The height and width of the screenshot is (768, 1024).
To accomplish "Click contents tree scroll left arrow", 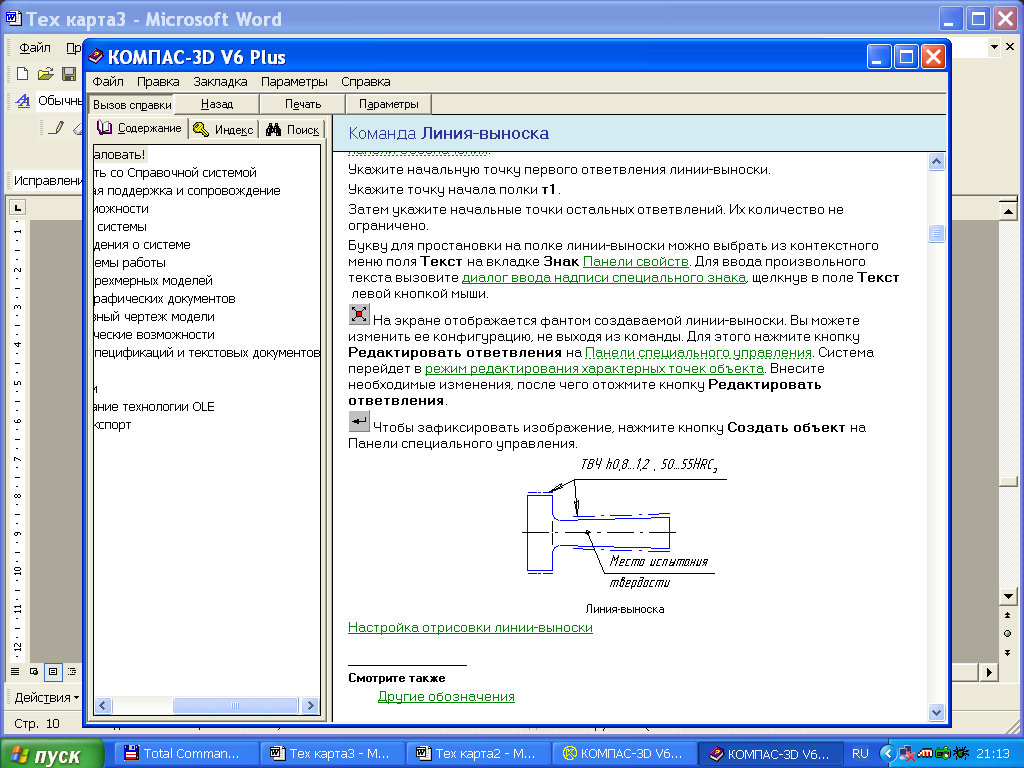I will (103, 705).
